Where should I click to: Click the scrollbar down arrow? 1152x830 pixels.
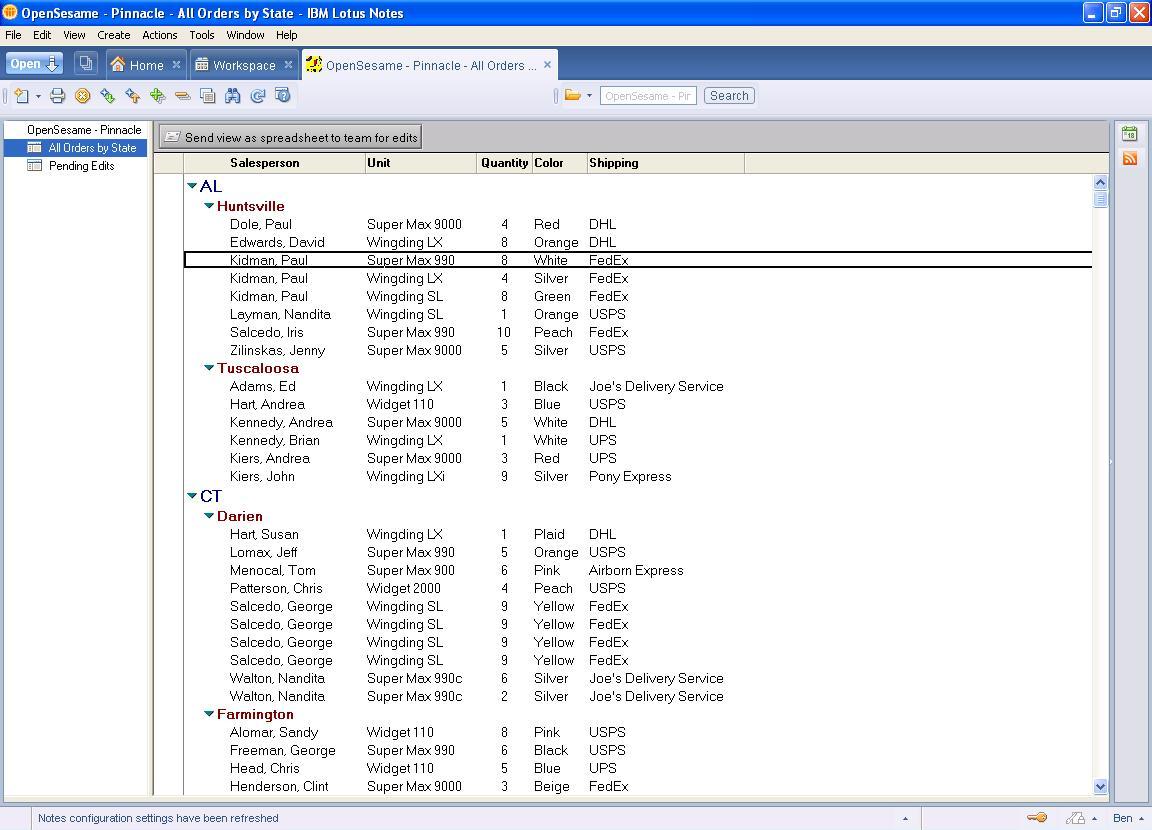(1100, 787)
